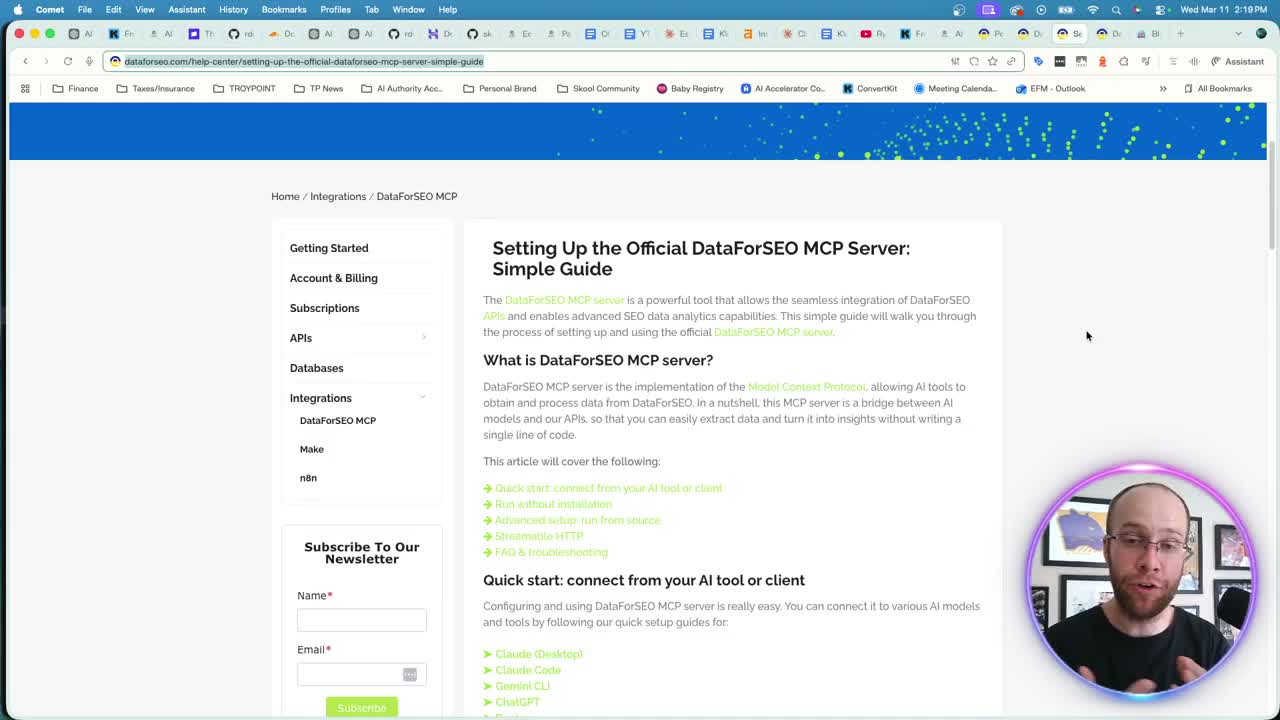Jump to Streamable HTTP section
The height and width of the screenshot is (720, 1280).
coord(539,536)
